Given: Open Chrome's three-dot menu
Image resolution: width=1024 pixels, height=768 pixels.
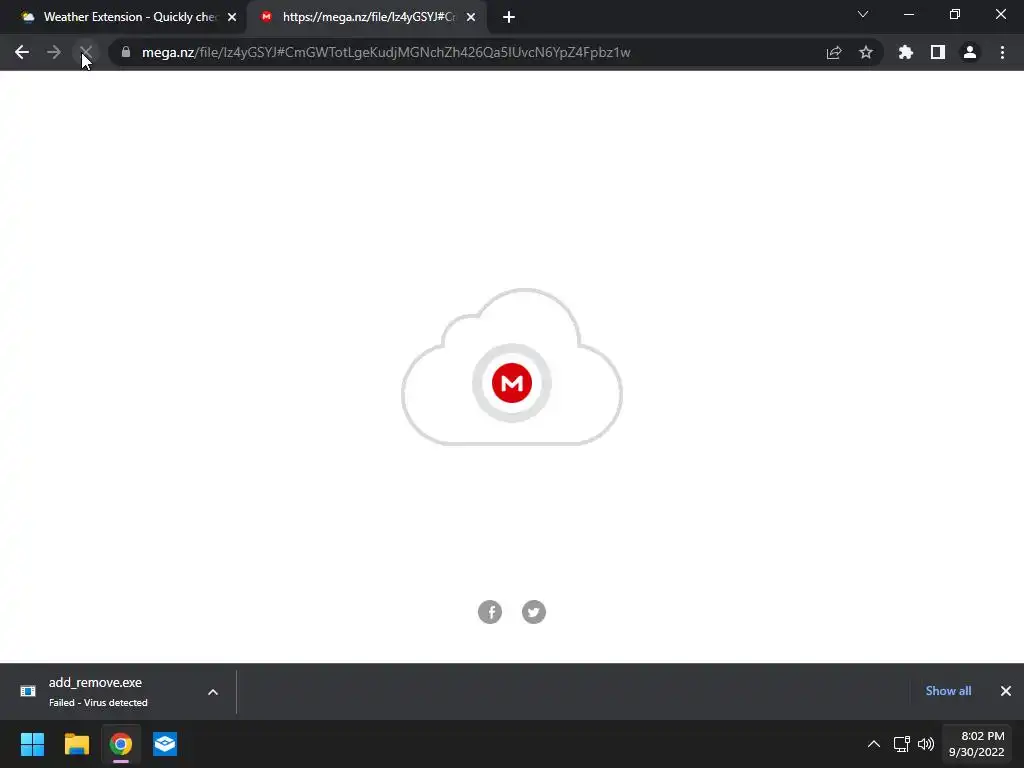Looking at the screenshot, I should pos(1002,52).
